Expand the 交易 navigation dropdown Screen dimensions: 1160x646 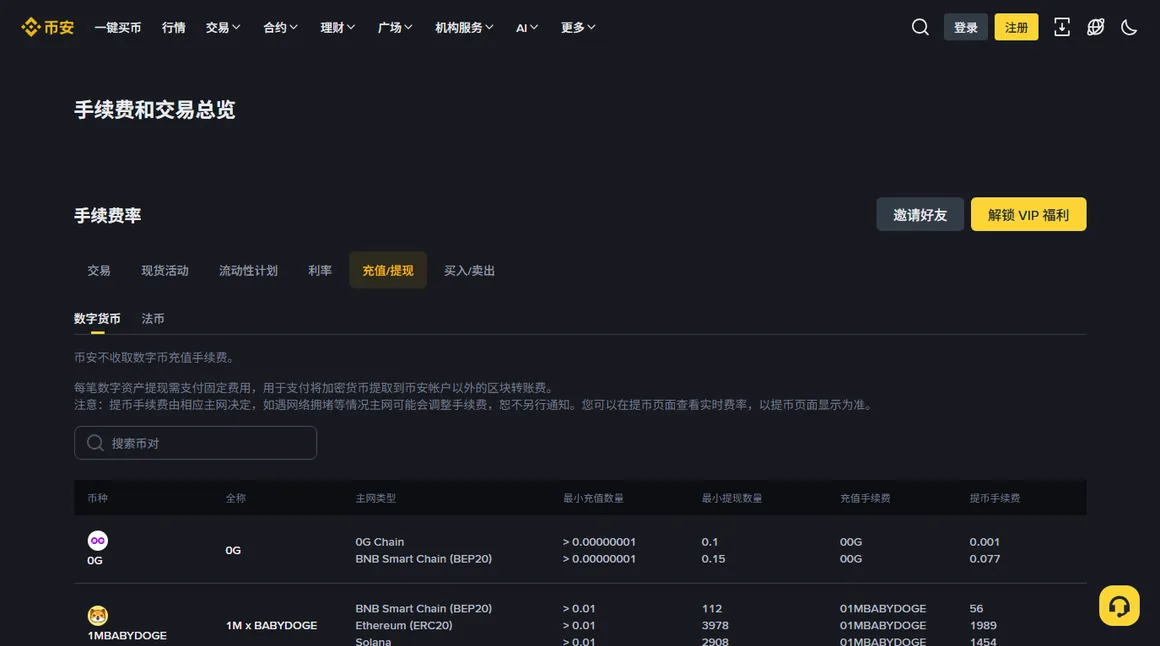[223, 27]
